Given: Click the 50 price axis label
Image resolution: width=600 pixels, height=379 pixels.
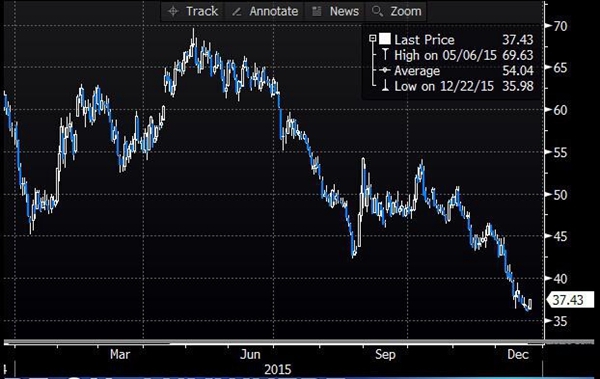Looking at the screenshot, I should (561, 195).
